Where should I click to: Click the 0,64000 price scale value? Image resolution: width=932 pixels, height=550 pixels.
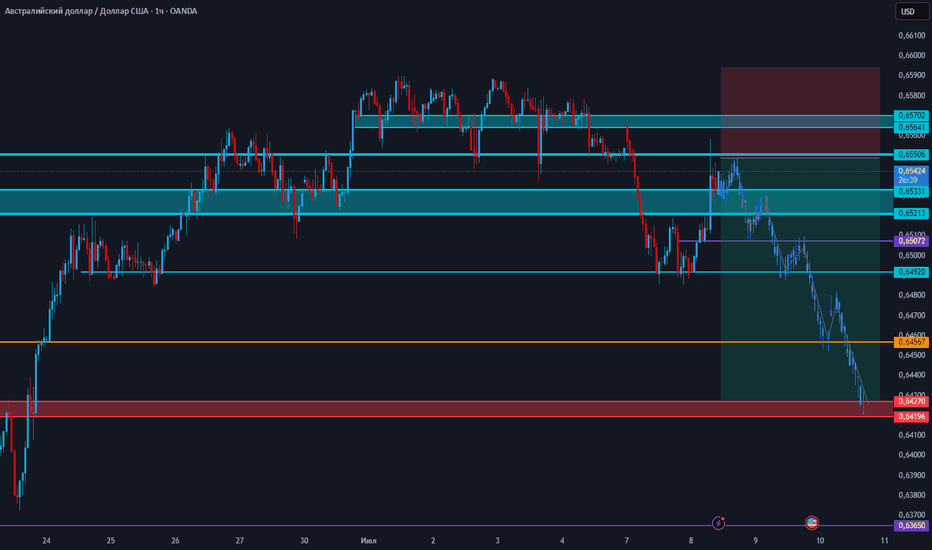point(912,455)
